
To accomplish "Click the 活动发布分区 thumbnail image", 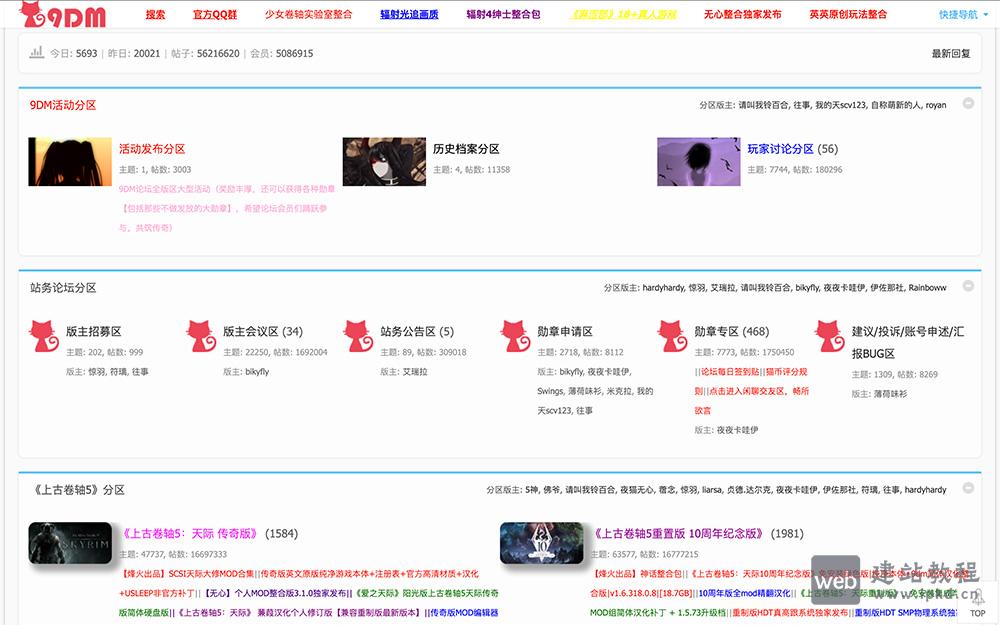I will [x=70, y=161].
